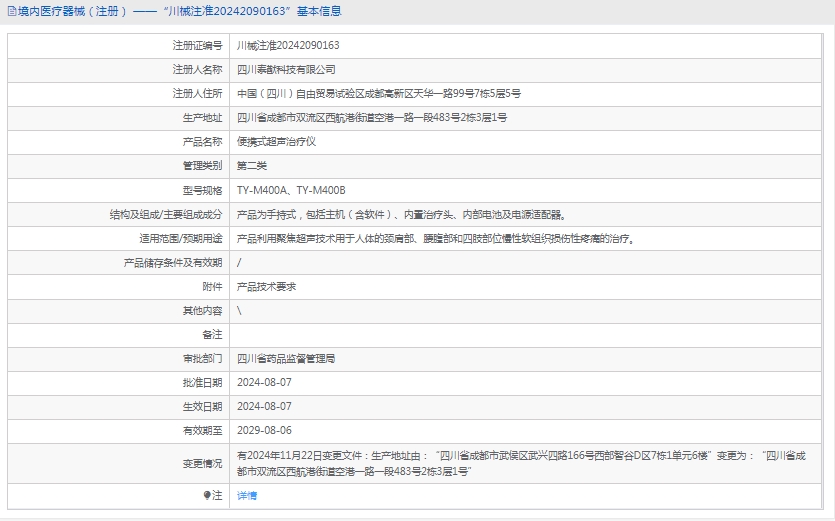Open the 详情 link in the bottom row
Viewport: 835px width, 521px height.
(247, 495)
